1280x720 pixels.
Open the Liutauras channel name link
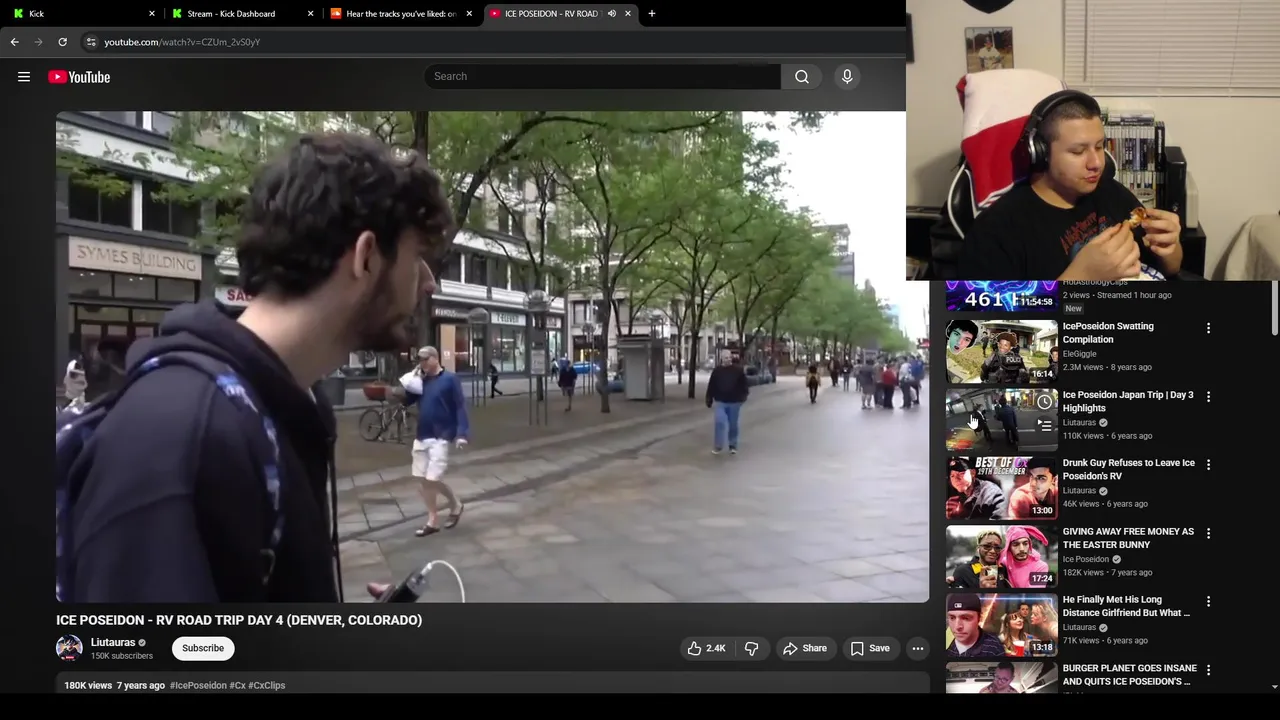[x=113, y=643]
